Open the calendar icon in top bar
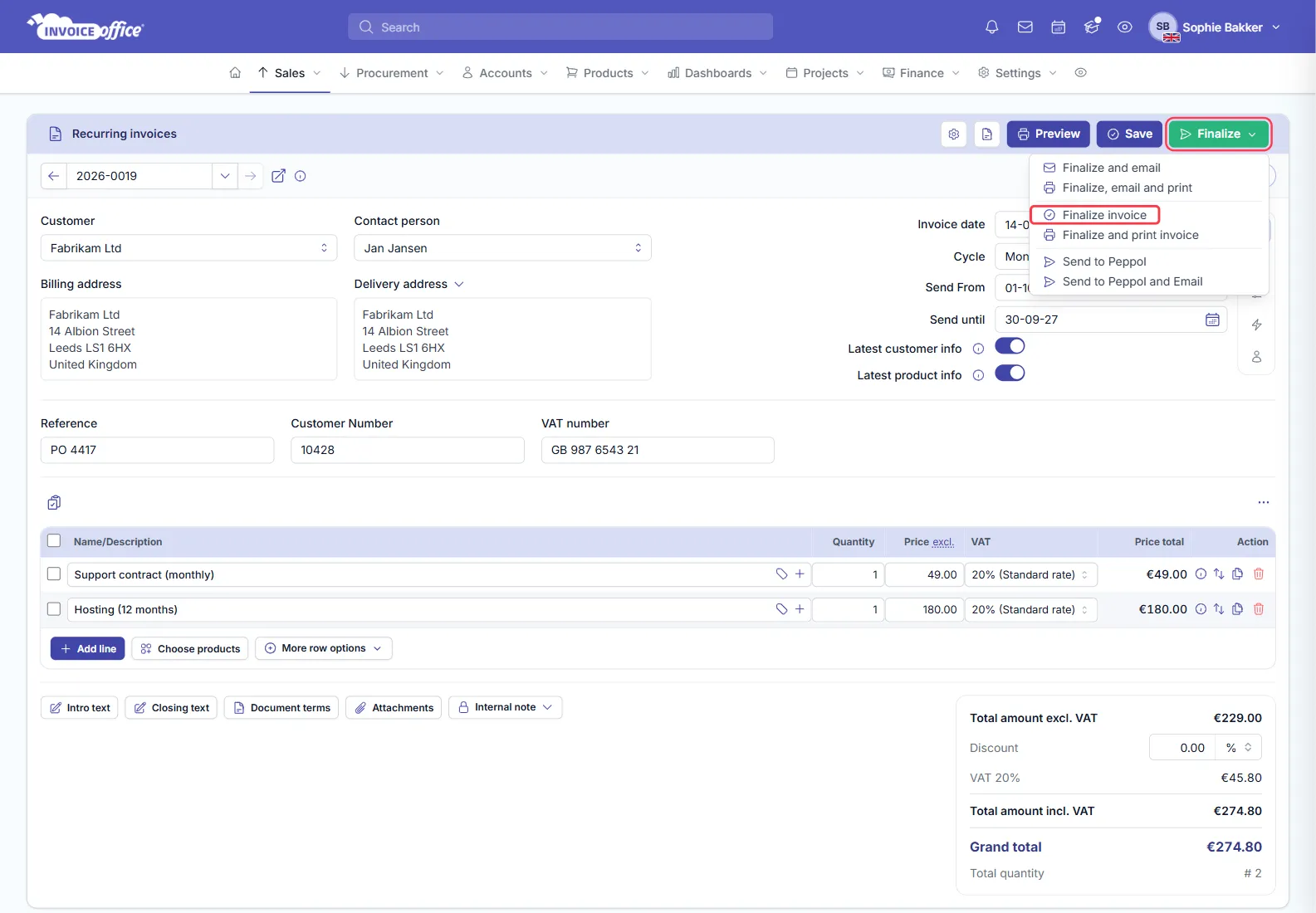The height and width of the screenshot is (913, 1316). pos(1059,27)
